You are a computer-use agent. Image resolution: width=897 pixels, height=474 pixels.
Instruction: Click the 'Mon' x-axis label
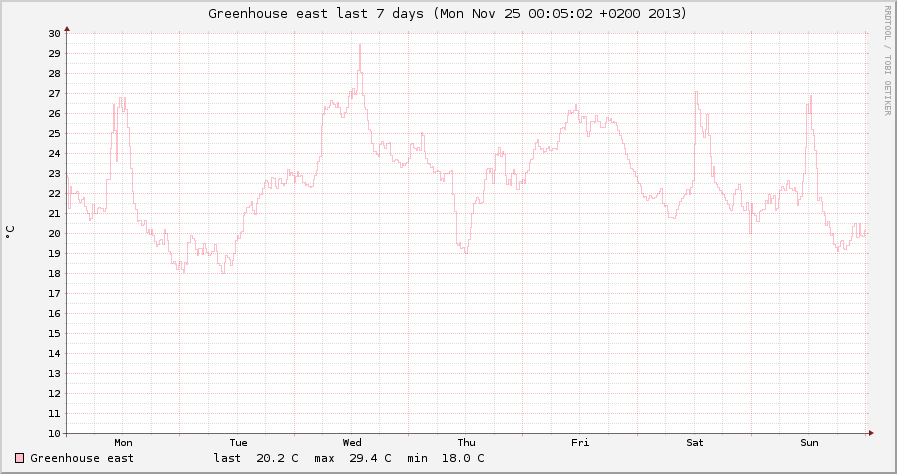pyautogui.click(x=123, y=443)
